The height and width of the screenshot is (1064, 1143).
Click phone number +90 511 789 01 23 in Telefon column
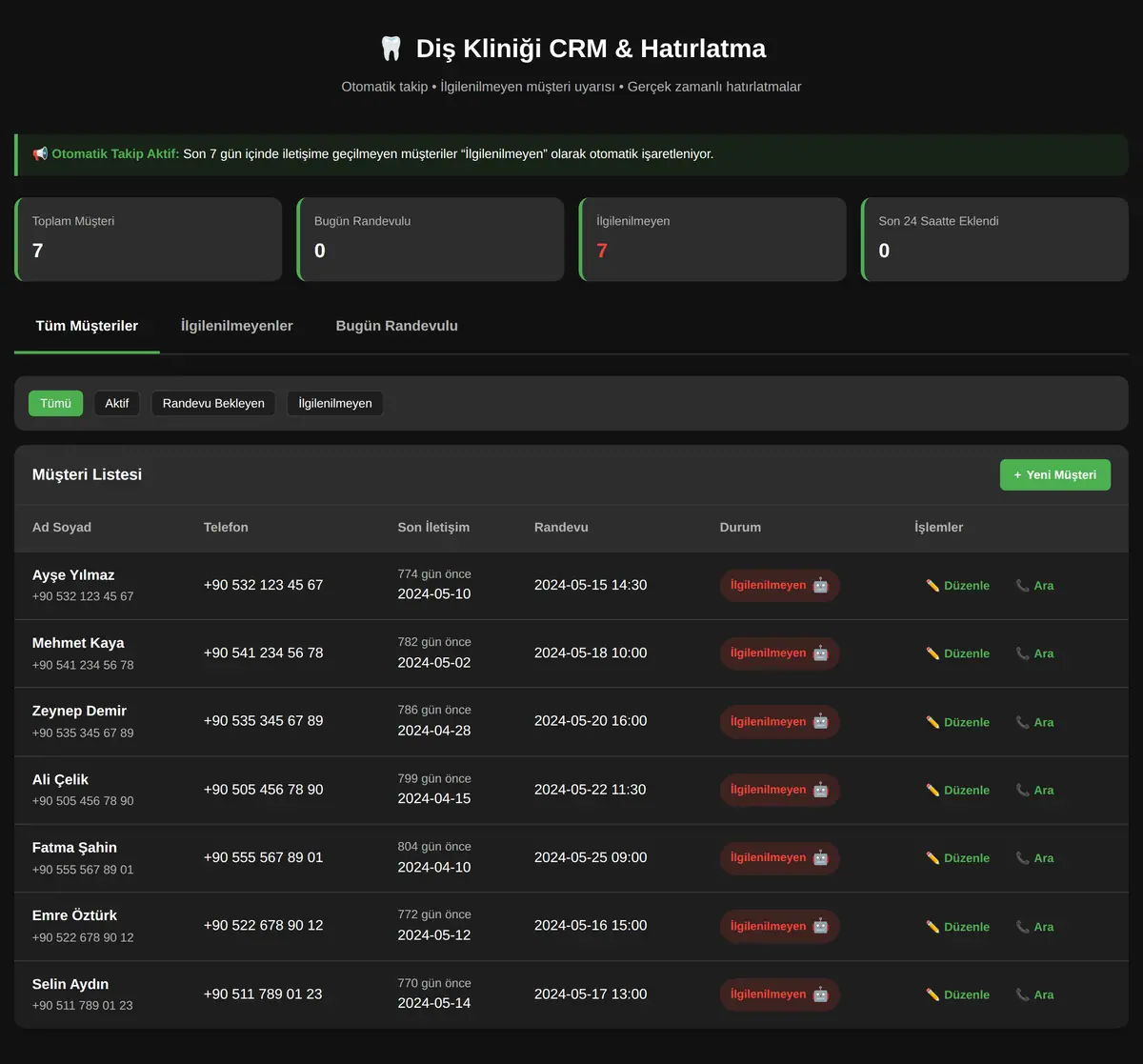tap(263, 994)
